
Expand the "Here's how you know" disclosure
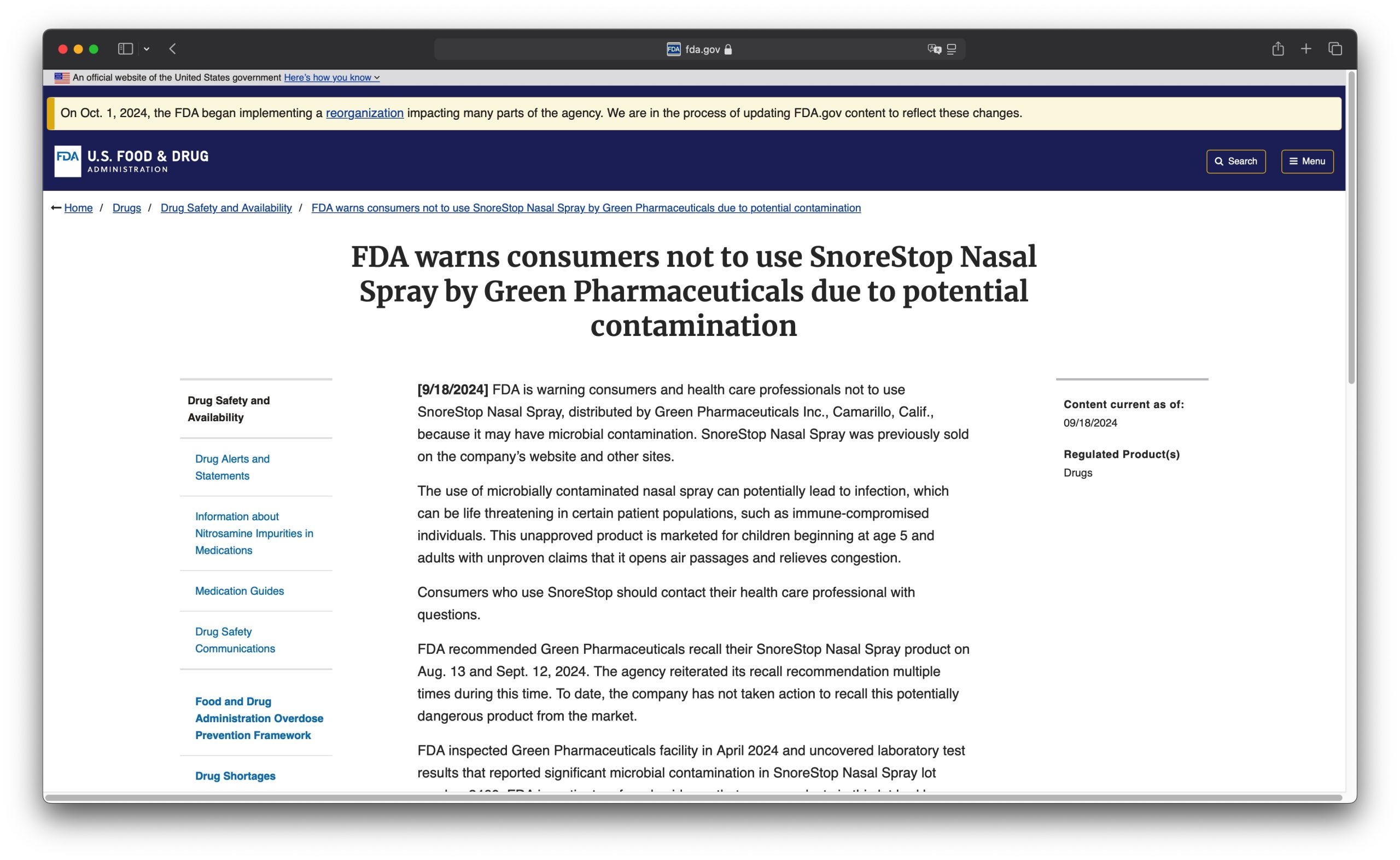tap(331, 77)
